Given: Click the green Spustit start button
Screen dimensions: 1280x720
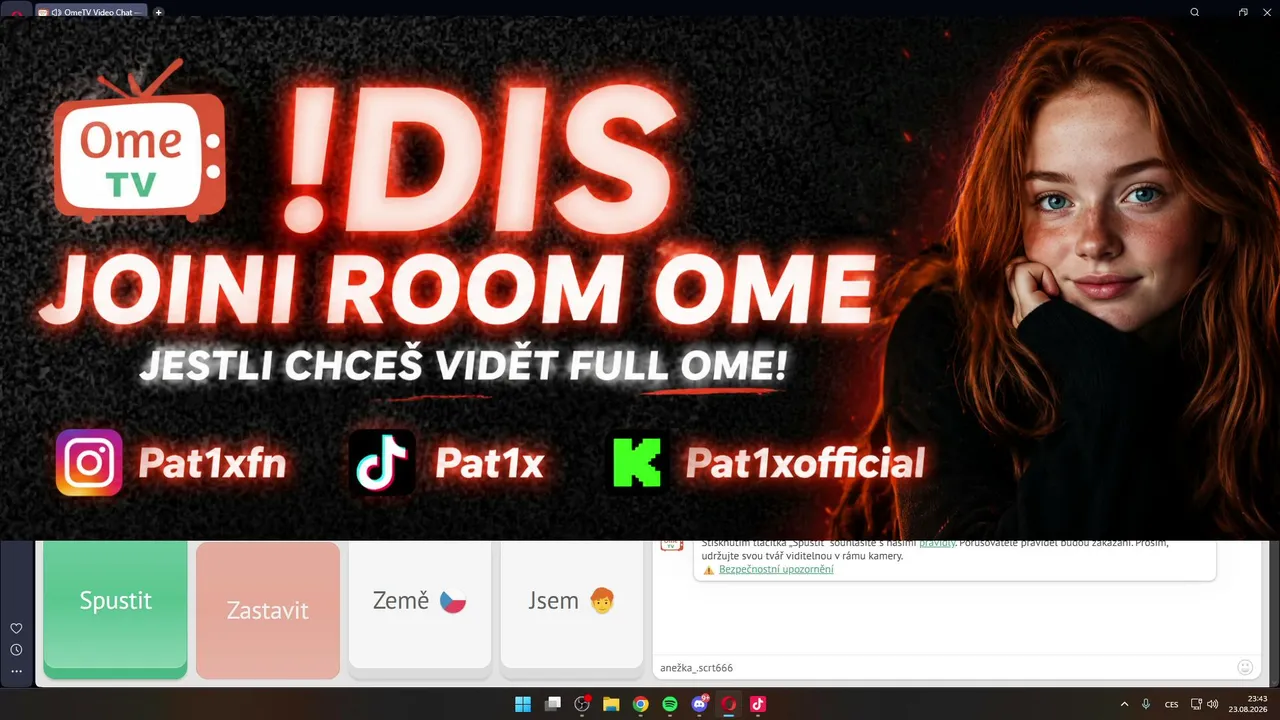Looking at the screenshot, I should (115, 610).
